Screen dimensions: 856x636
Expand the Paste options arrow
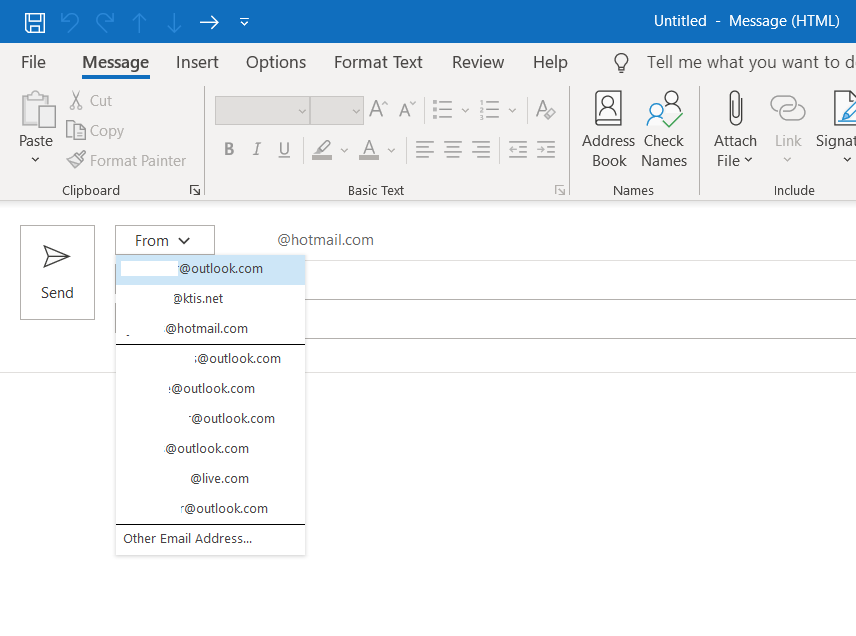(35, 159)
